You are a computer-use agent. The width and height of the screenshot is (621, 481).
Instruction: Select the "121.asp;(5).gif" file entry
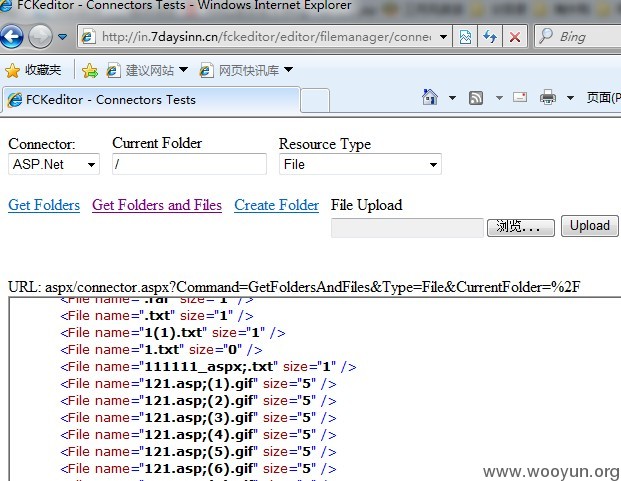point(198,452)
